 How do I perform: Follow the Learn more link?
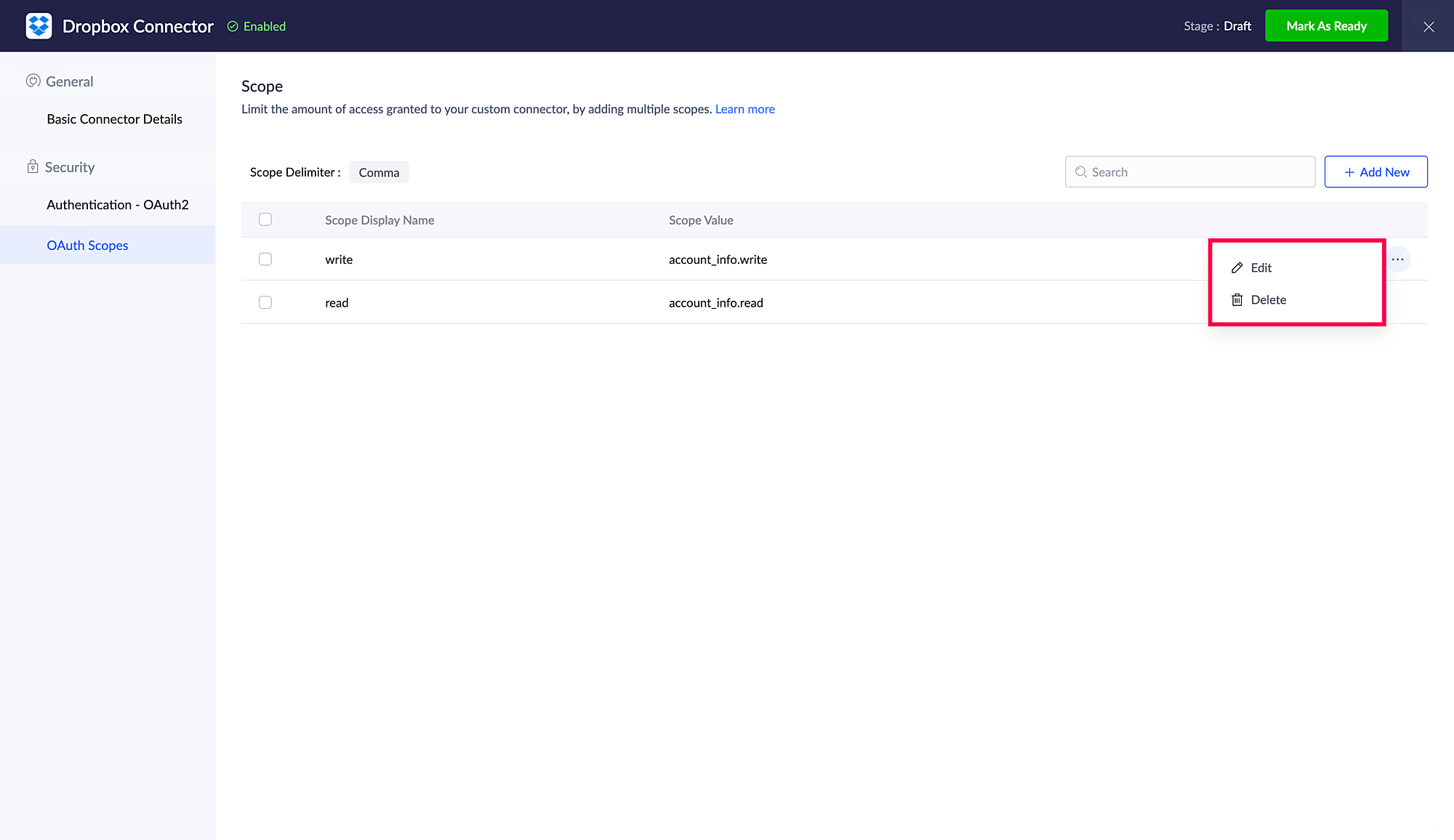[x=744, y=109]
